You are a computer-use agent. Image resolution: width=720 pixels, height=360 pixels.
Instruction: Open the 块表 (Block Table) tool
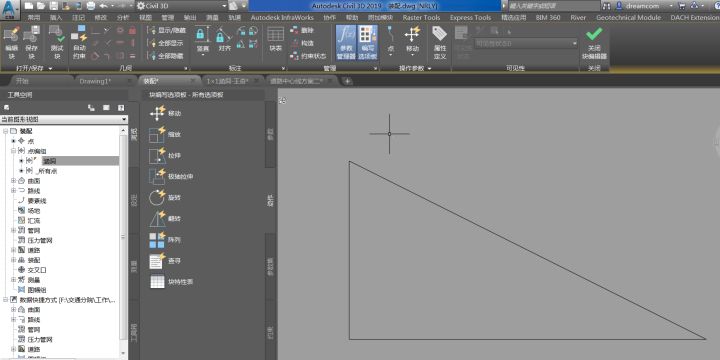276,39
